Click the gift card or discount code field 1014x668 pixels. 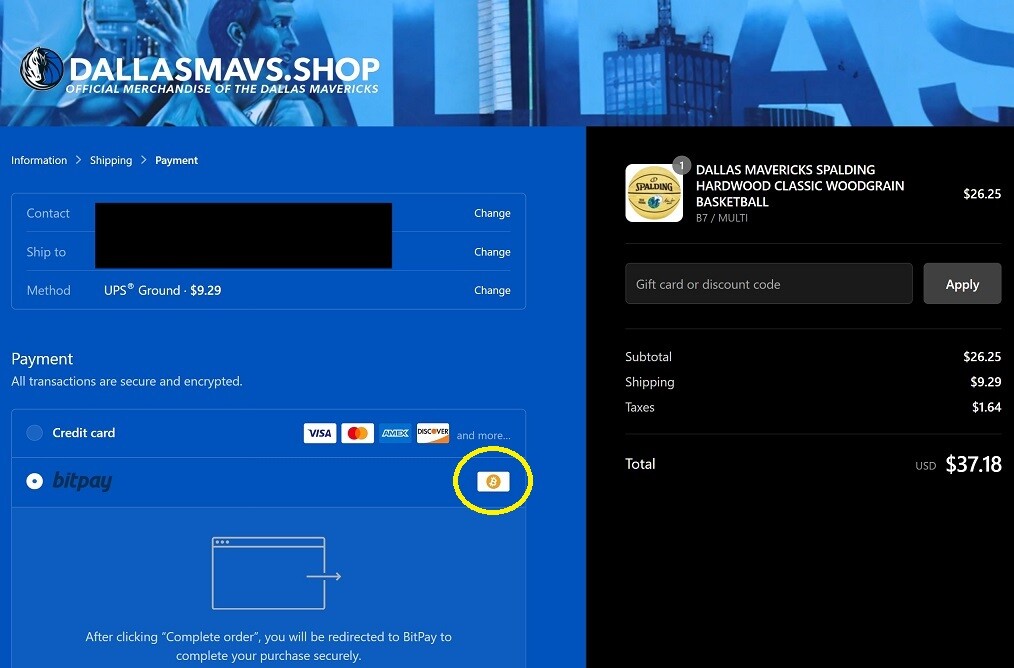coord(769,284)
